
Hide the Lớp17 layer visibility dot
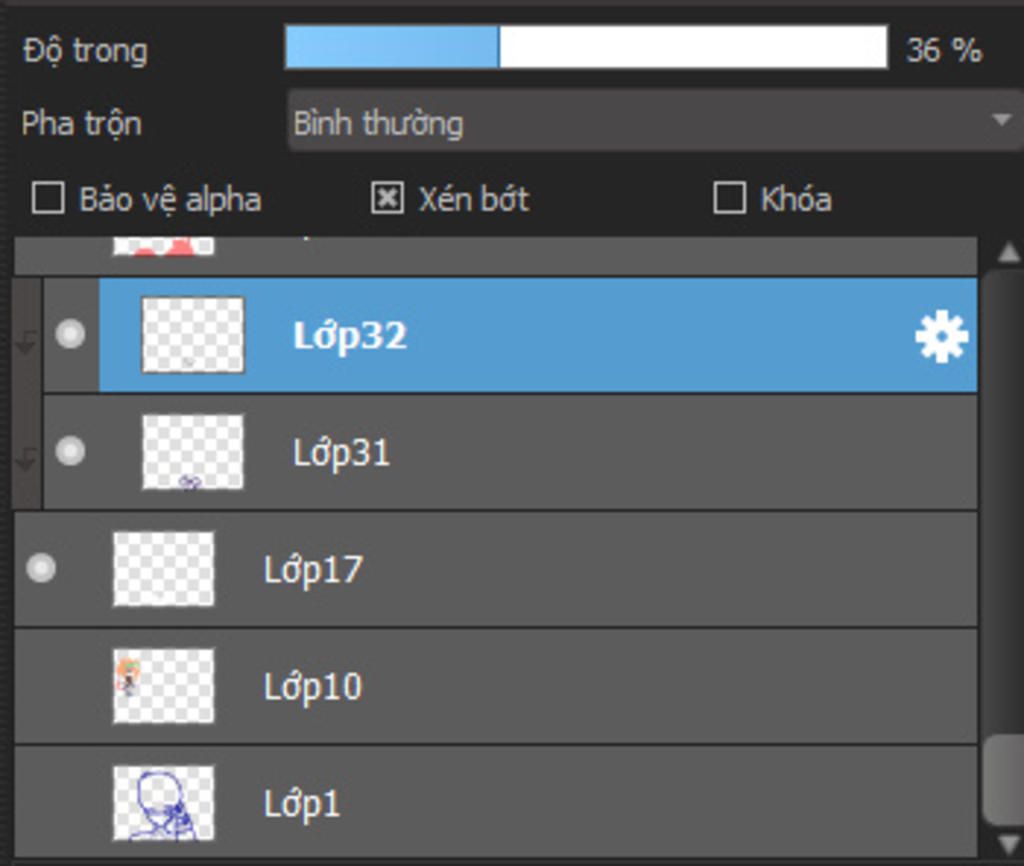(x=41, y=568)
